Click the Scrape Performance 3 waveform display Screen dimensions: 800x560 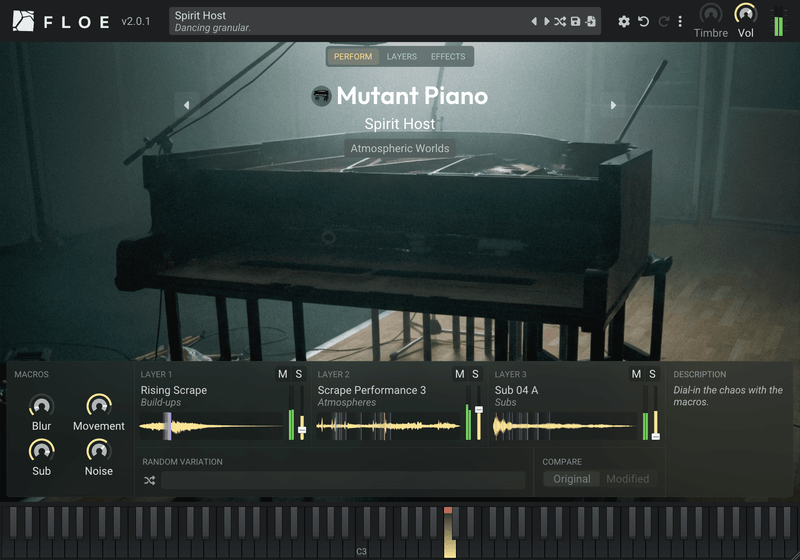(388, 426)
